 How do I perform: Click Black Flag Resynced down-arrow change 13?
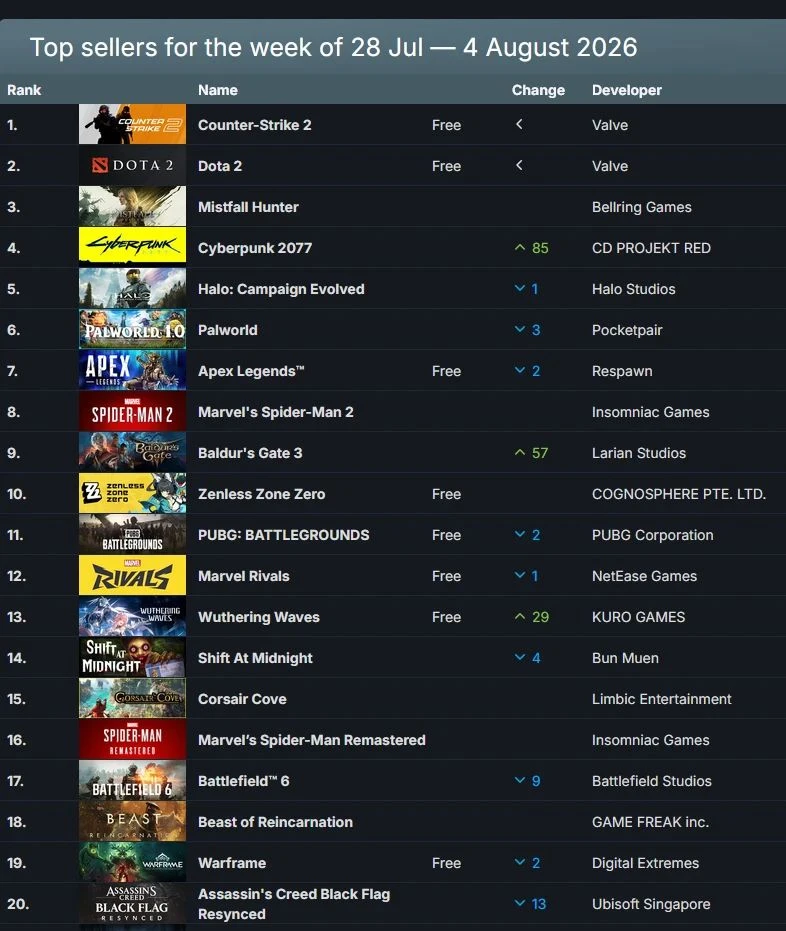(530, 904)
